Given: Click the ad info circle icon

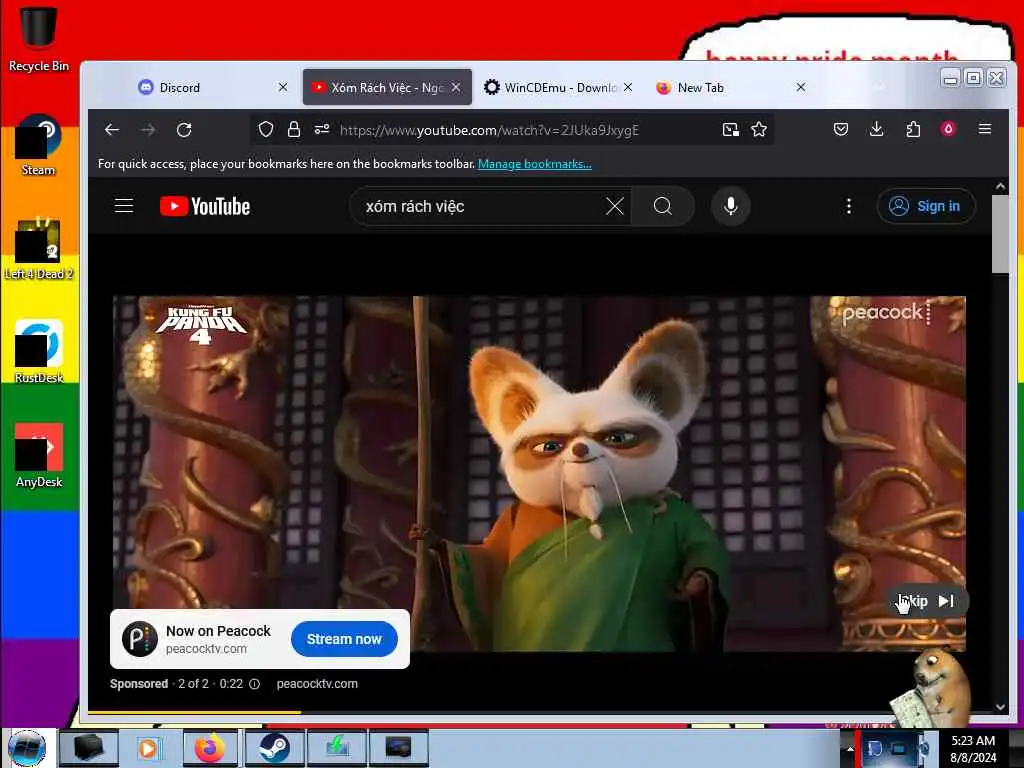Looking at the screenshot, I should point(255,684).
